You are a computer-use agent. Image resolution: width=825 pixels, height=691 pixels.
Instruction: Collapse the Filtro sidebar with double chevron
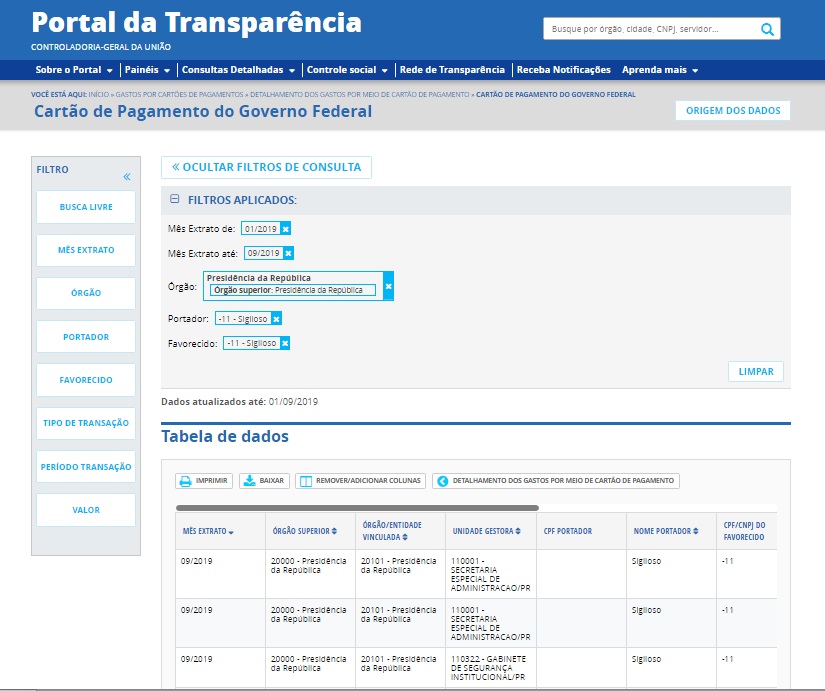coord(127,177)
